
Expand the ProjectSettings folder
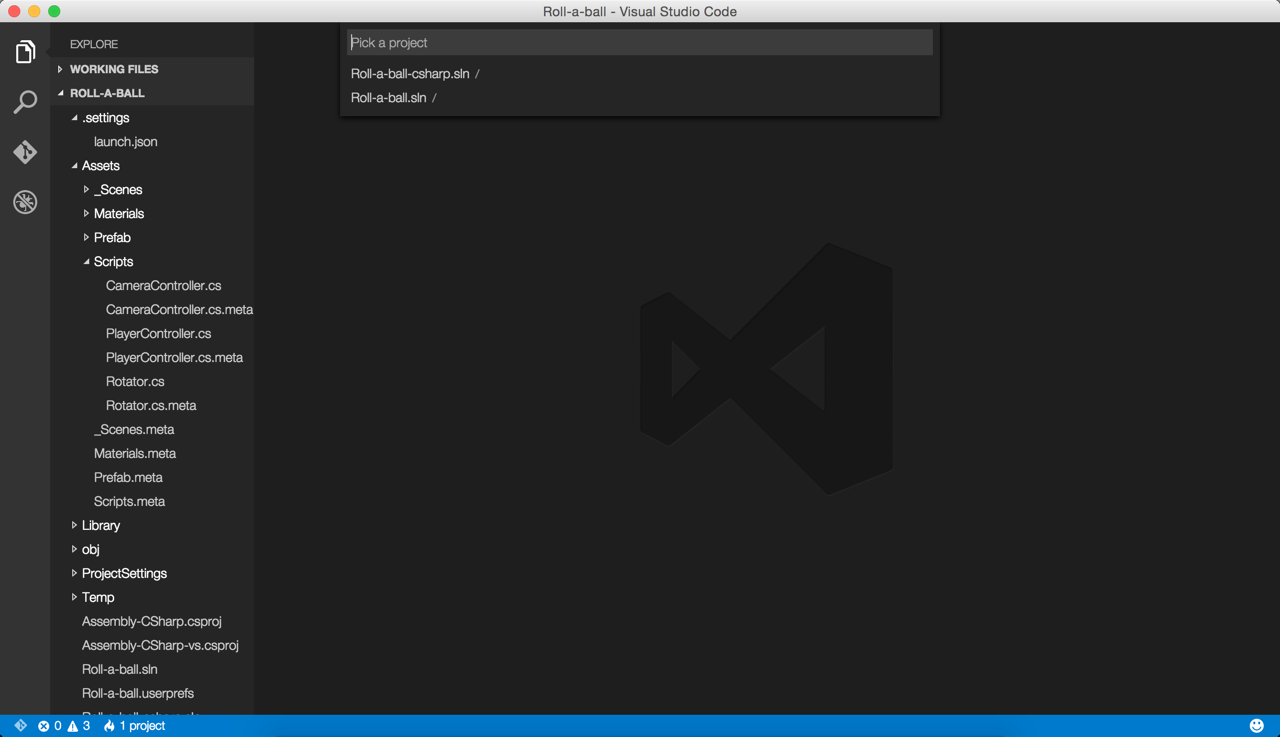pyautogui.click(x=152, y=574)
